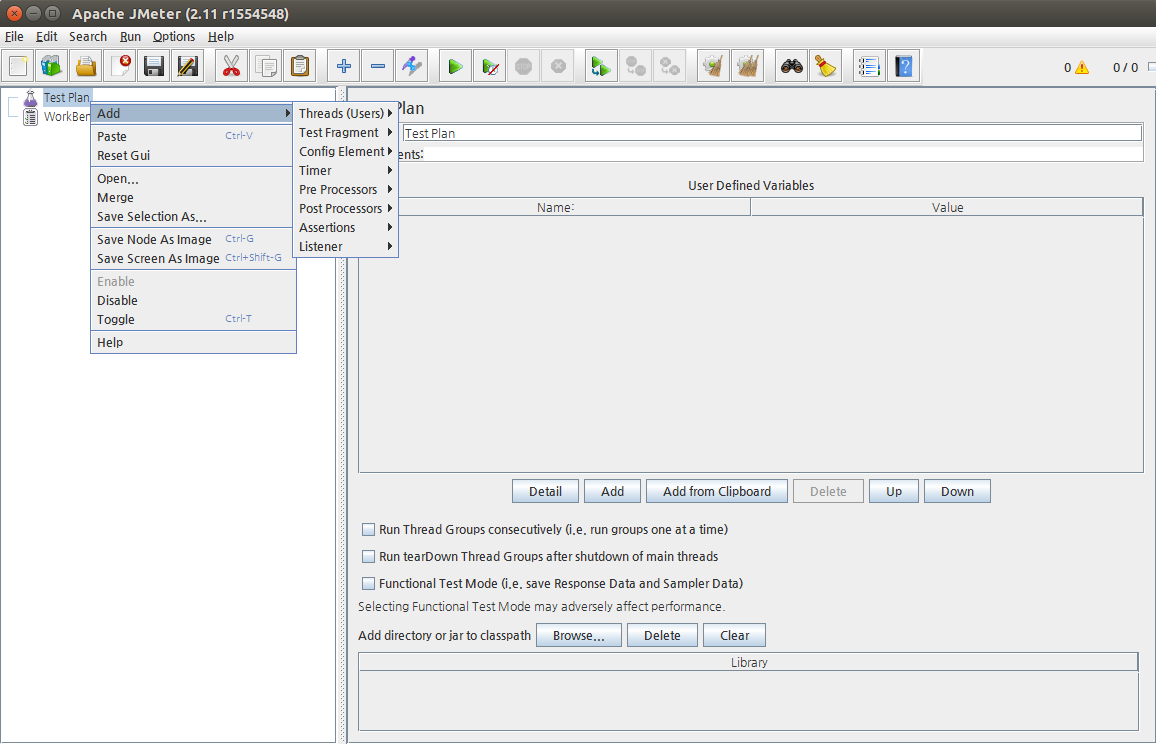
Task: Click the Search binoculars icon
Action: [792, 66]
